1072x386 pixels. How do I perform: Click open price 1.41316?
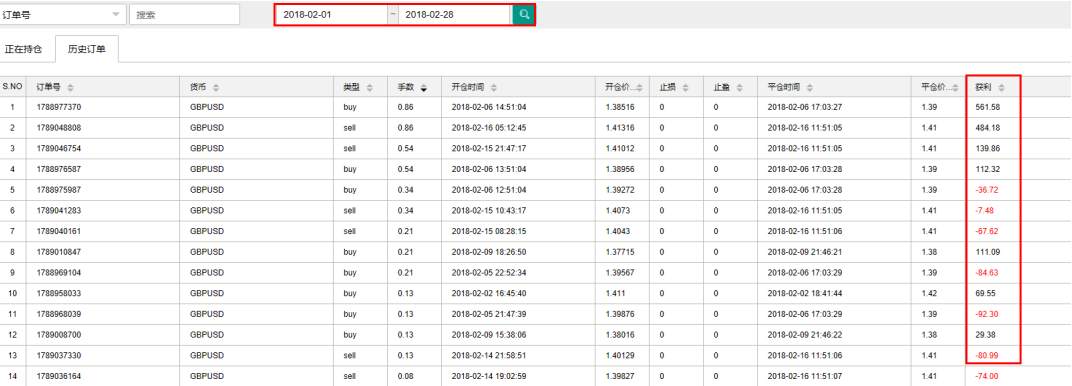(x=619, y=128)
